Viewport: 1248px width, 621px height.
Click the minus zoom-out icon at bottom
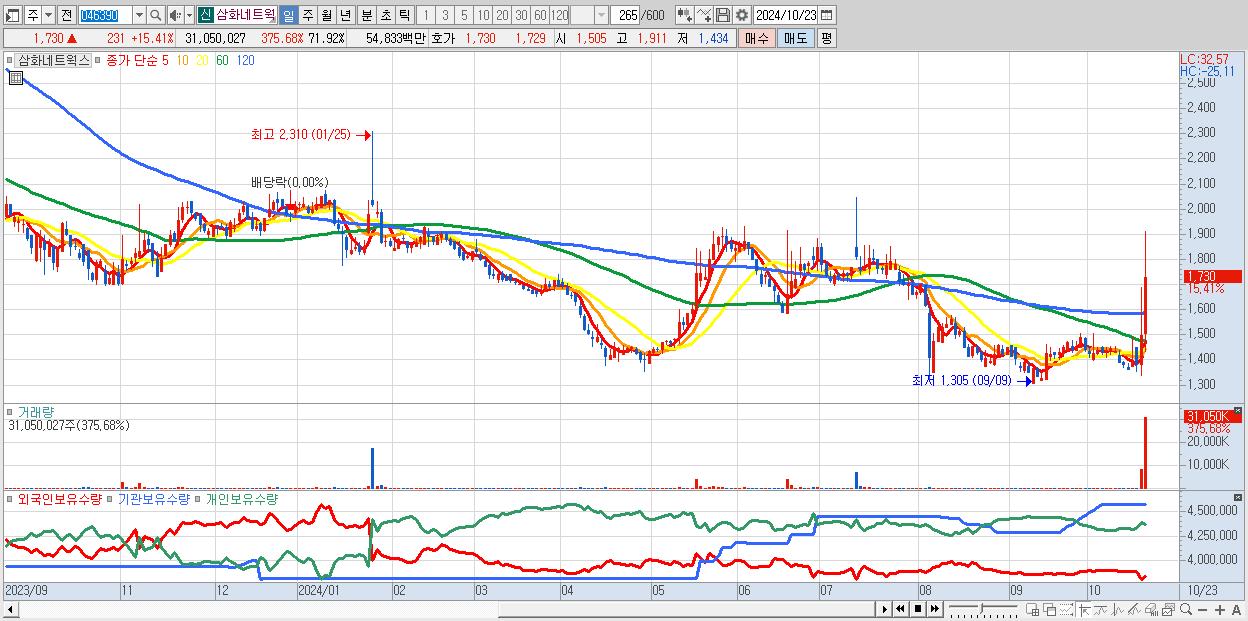1203,610
